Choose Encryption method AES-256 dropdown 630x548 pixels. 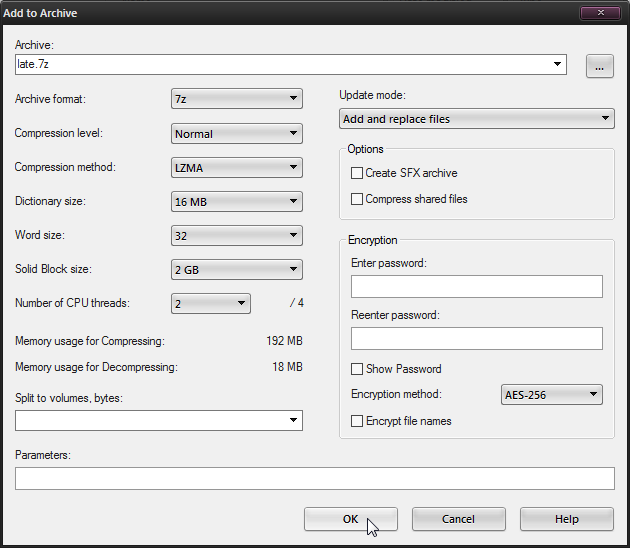click(x=551, y=395)
